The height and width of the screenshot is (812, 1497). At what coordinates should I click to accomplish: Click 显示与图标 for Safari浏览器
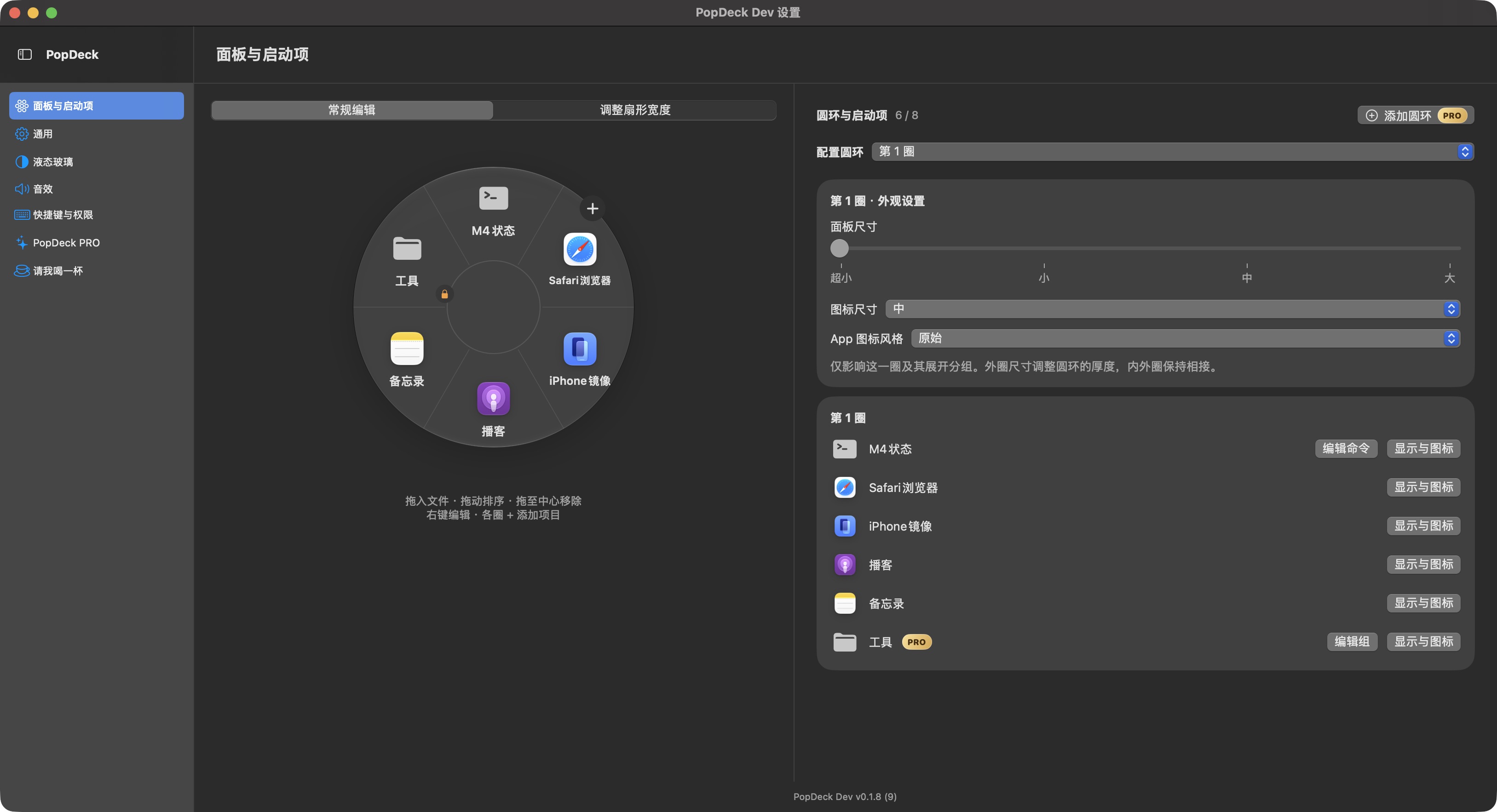(x=1424, y=487)
